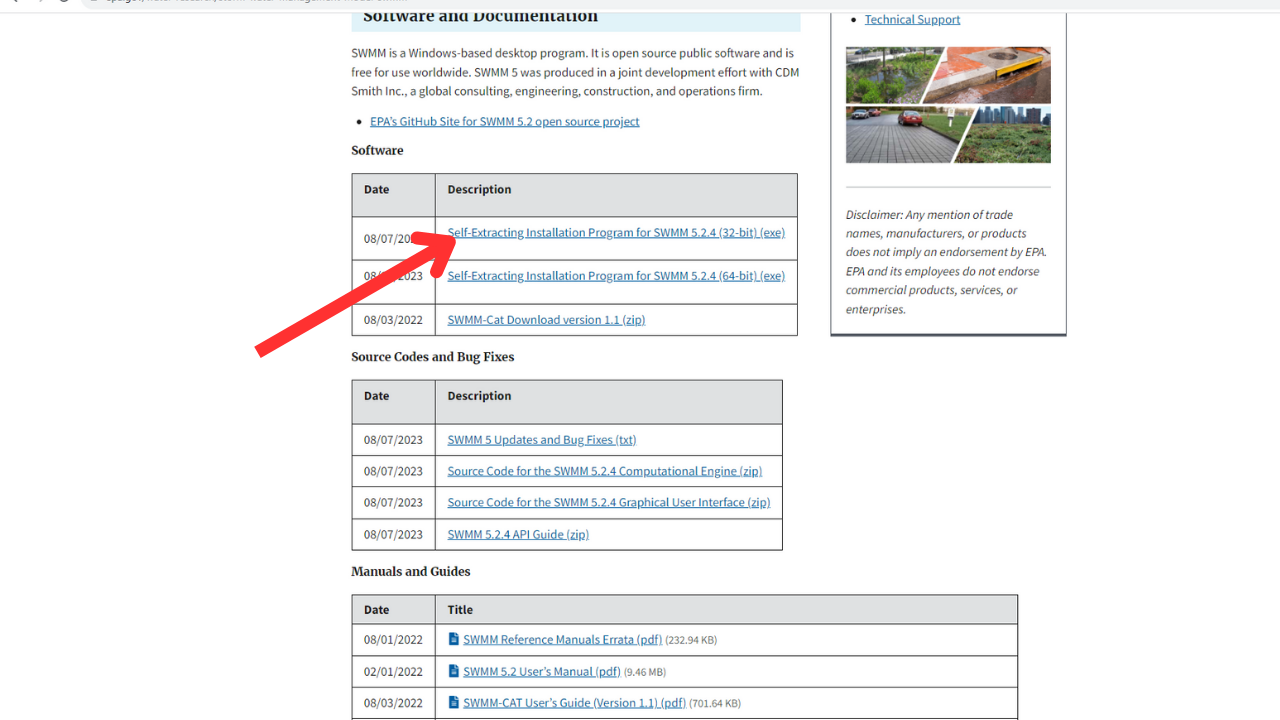Download SWMM-Cat version 1.1 zip
The image size is (1280, 720).
click(545, 319)
